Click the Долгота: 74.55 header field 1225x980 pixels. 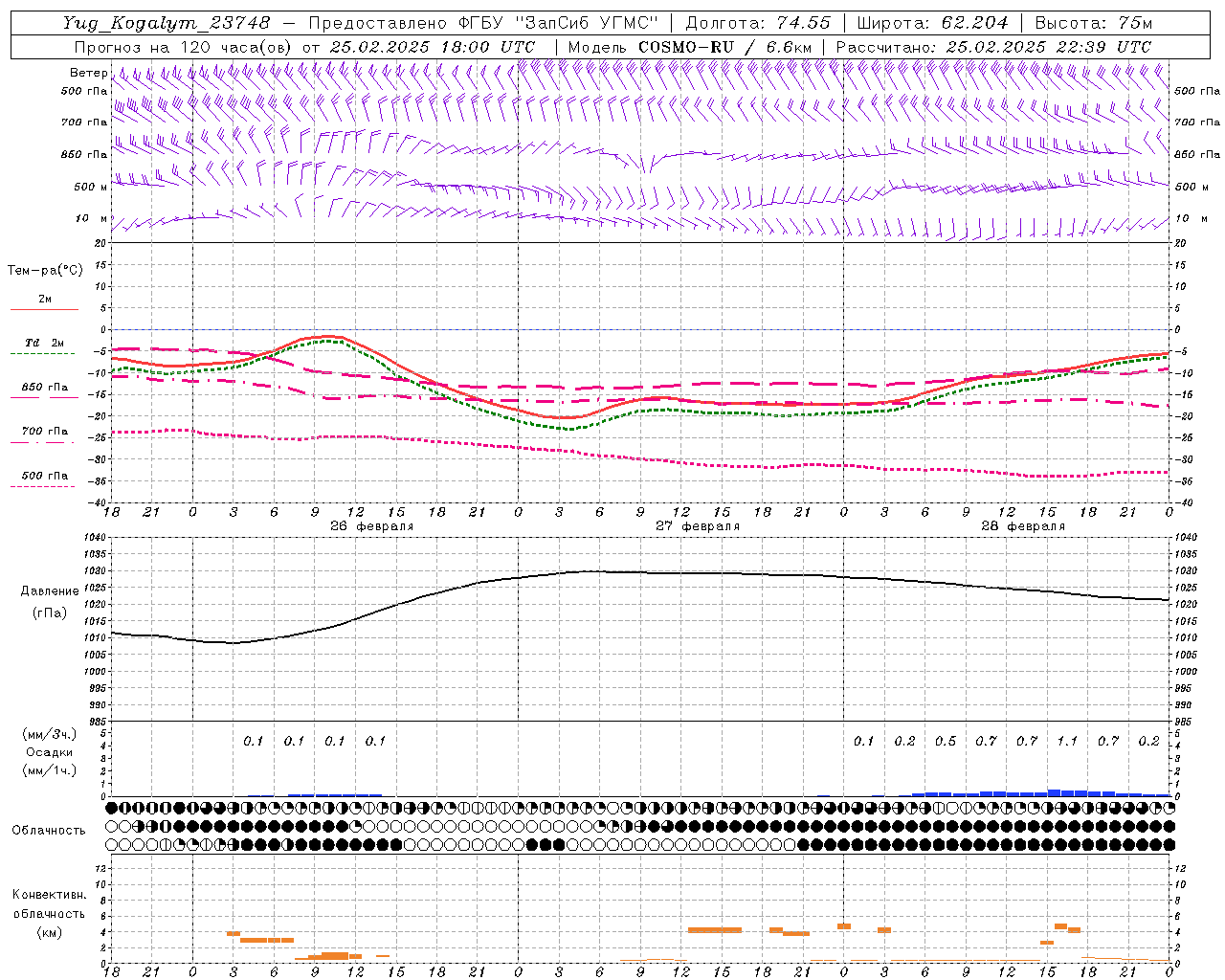[x=758, y=23]
